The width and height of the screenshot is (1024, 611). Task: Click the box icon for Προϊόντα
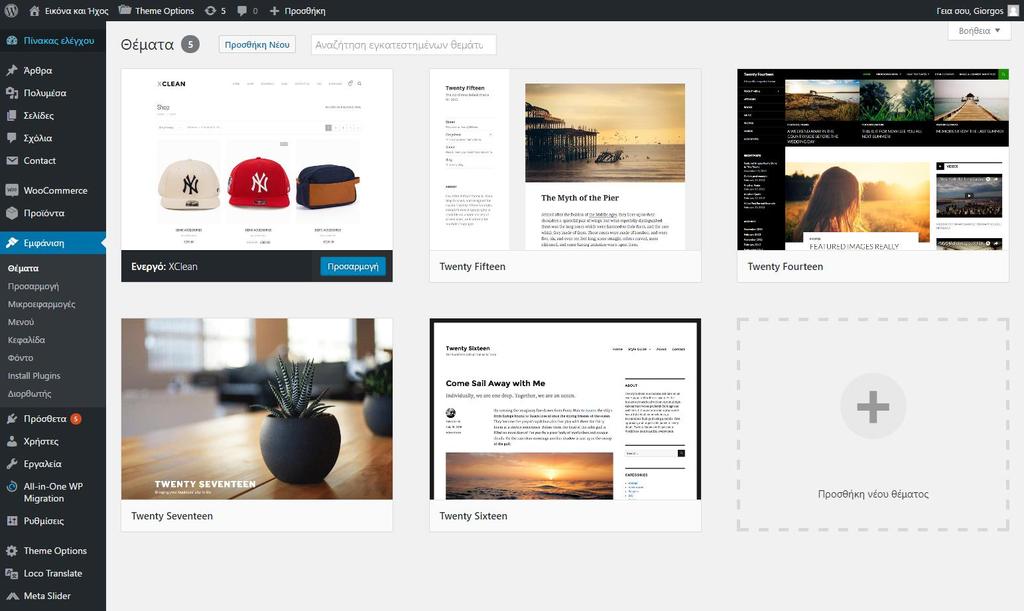click(12, 213)
